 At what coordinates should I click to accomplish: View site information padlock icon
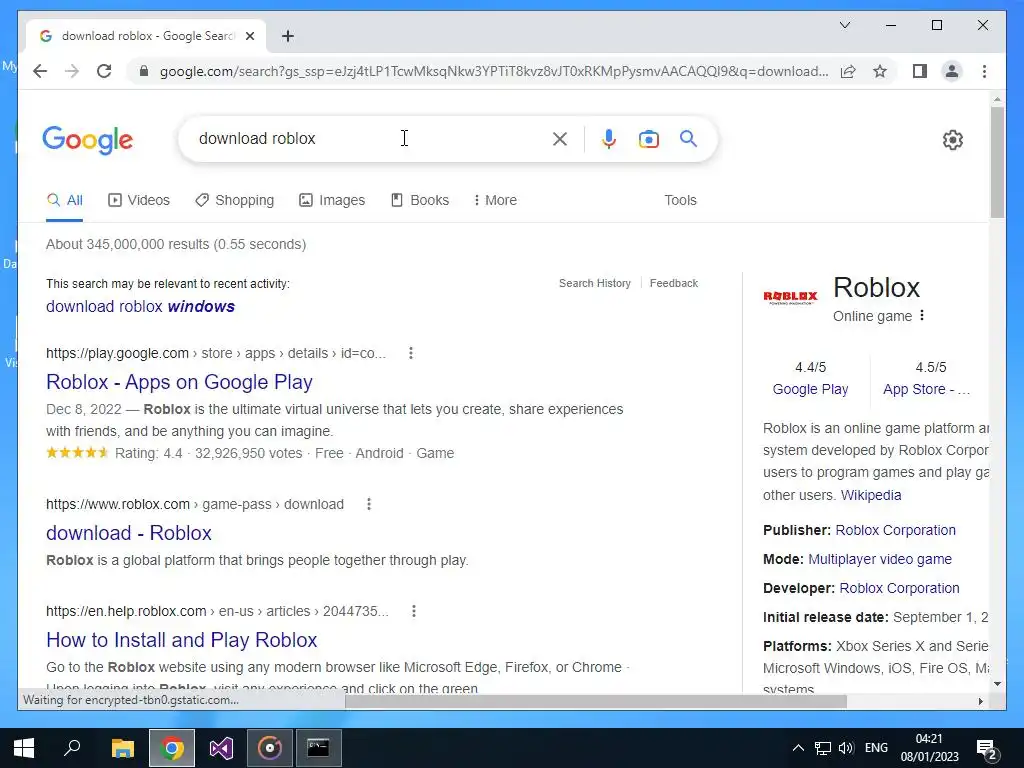(x=144, y=71)
